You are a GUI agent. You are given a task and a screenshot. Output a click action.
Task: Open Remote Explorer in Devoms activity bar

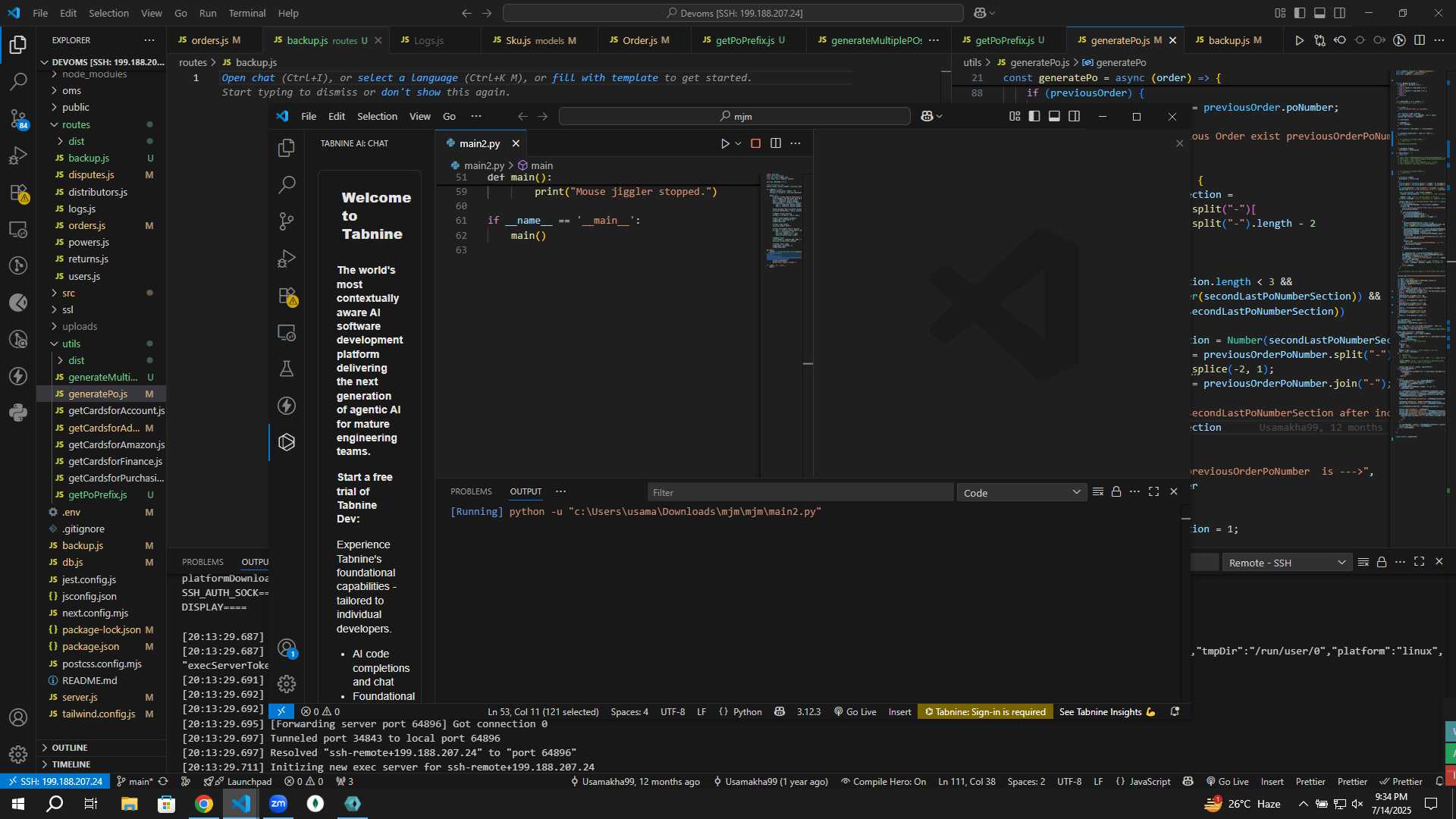[x=18, y=229]
